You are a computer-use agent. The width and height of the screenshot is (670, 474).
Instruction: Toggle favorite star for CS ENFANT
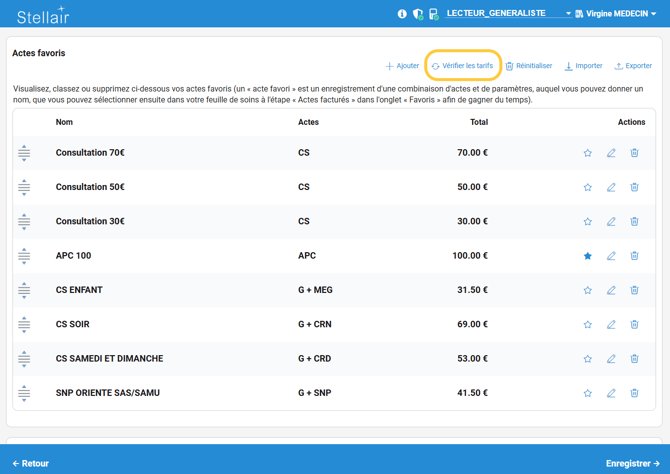pos(588,290)
